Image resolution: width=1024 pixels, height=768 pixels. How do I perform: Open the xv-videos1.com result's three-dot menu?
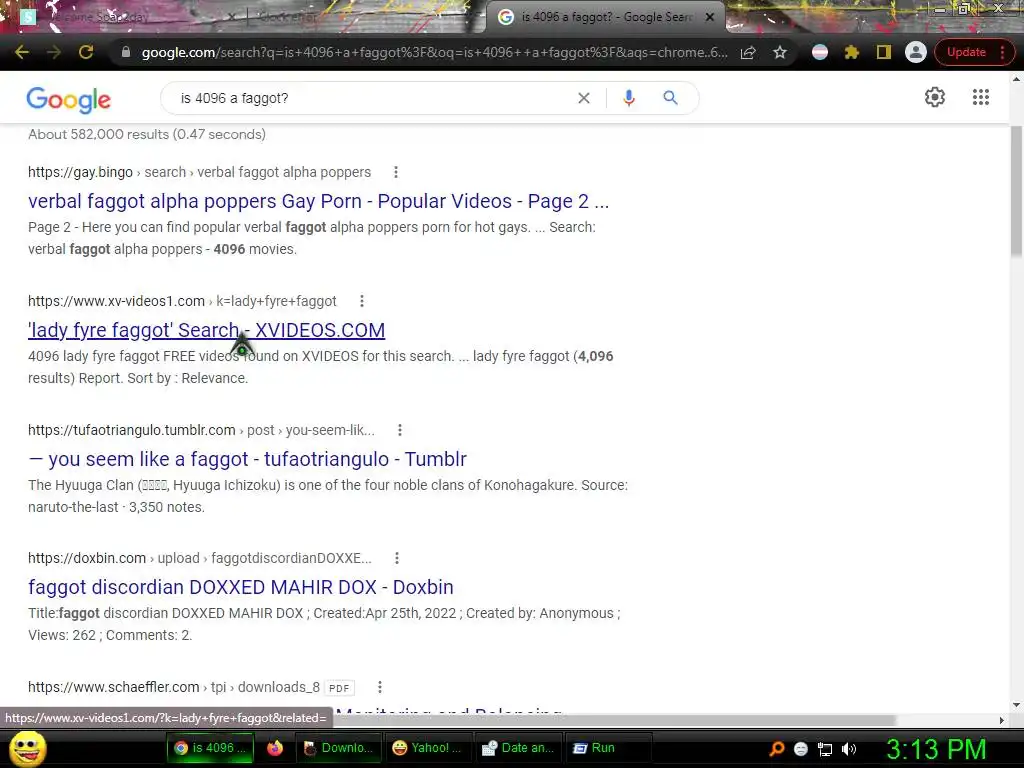pos(362,300)
